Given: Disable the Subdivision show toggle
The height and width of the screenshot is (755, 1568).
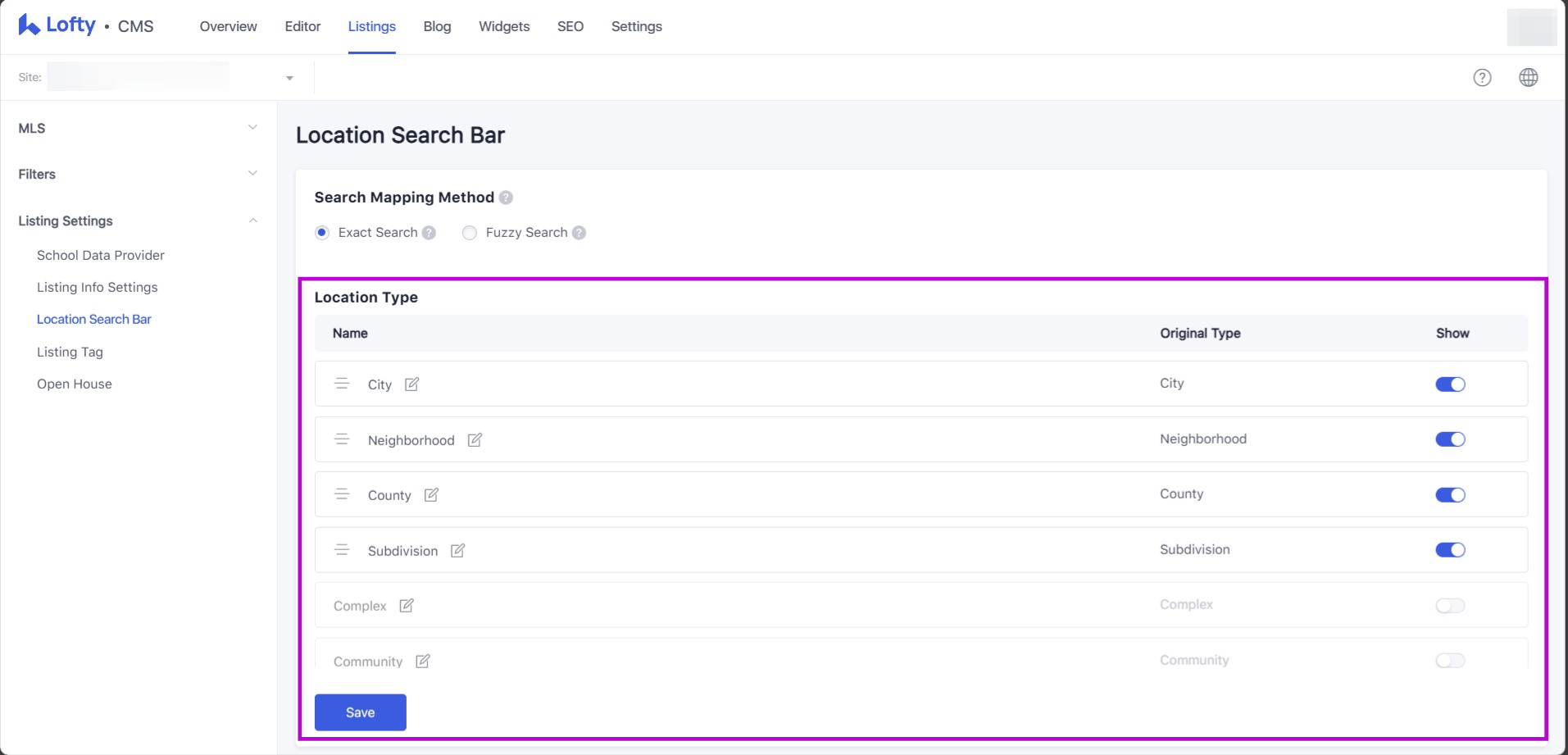Looking at the screenshot, I should [1450, 550].
